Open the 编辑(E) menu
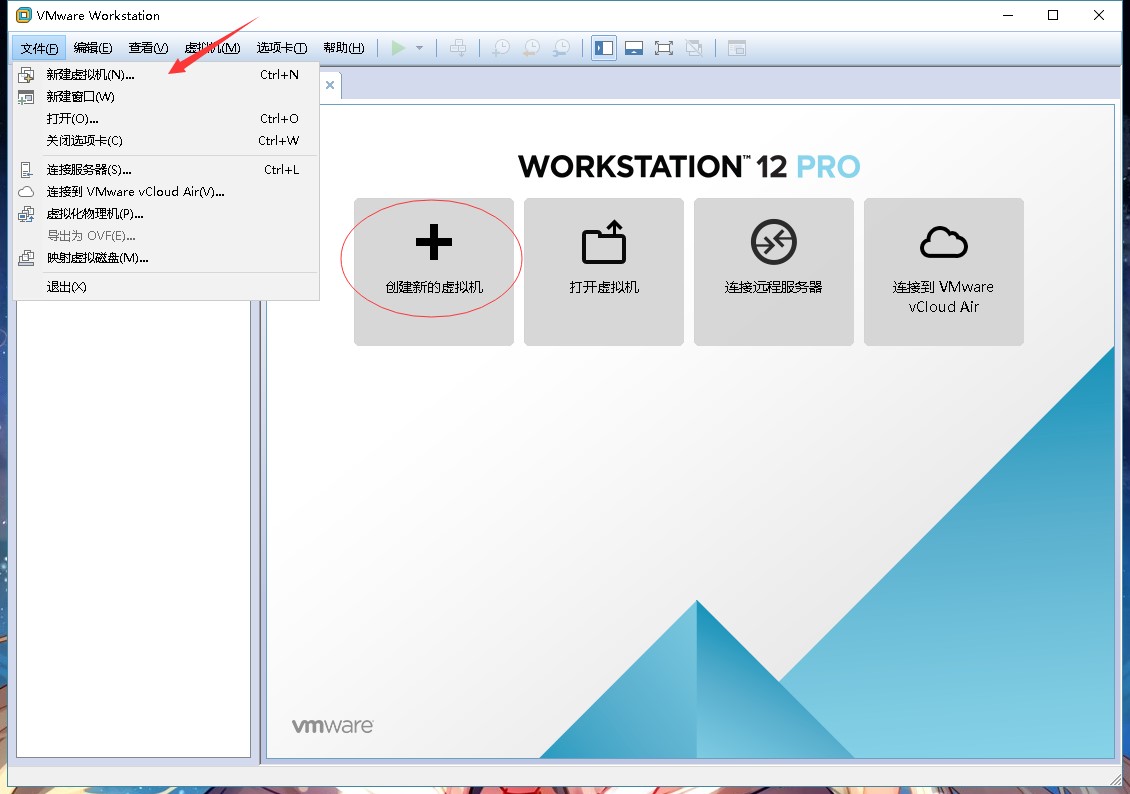 pos(93,48)
